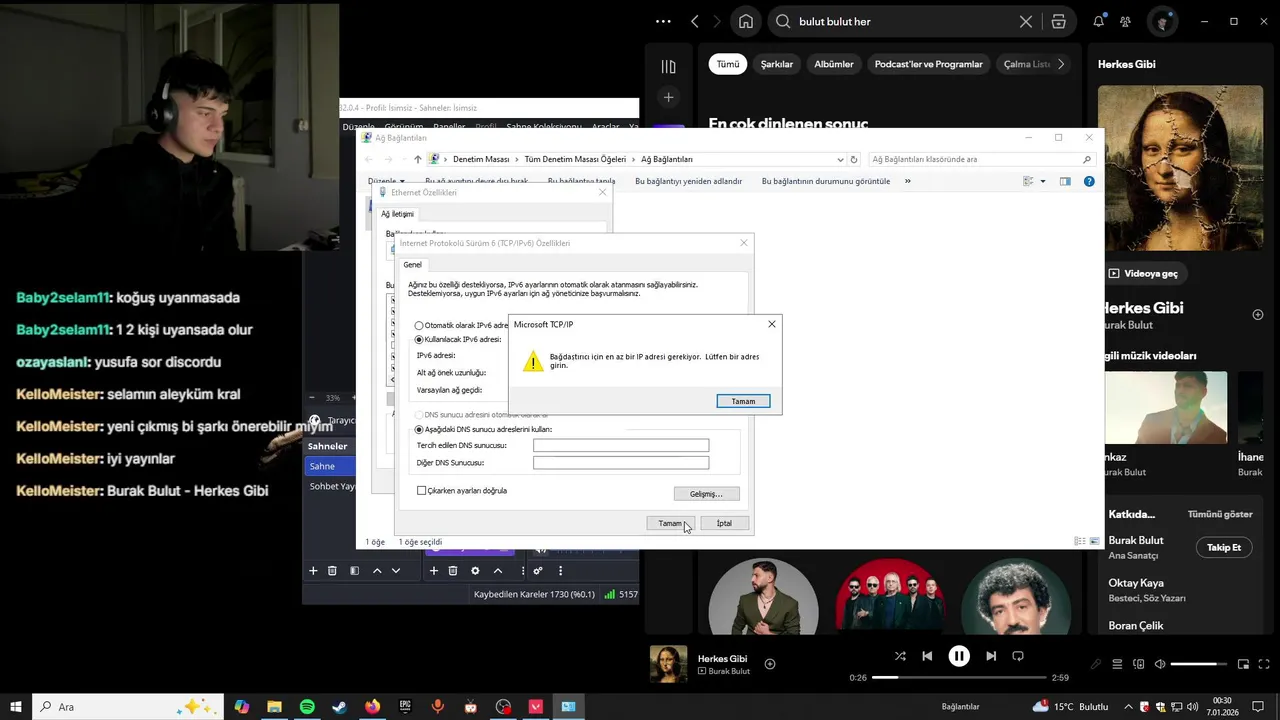The image size is (1280, 720).
Task: Open Steam from Windows taskbar
Action: click(x=339, y=707)
